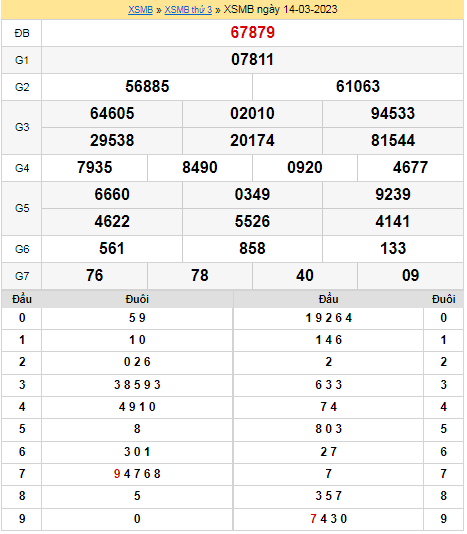The height and width of the screenshot is (534, 467).
Task: Select G2 number 61063
Action: point(358,87)
